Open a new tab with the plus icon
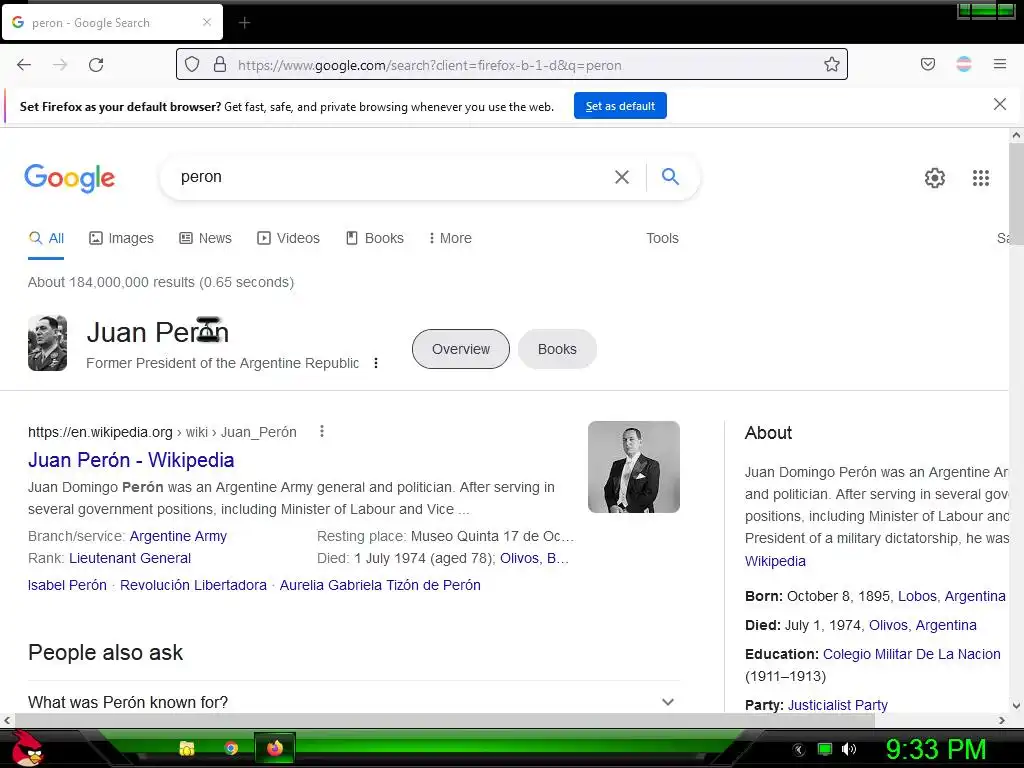The height and width of the screenshot is (768, 1024). [244, 23]
